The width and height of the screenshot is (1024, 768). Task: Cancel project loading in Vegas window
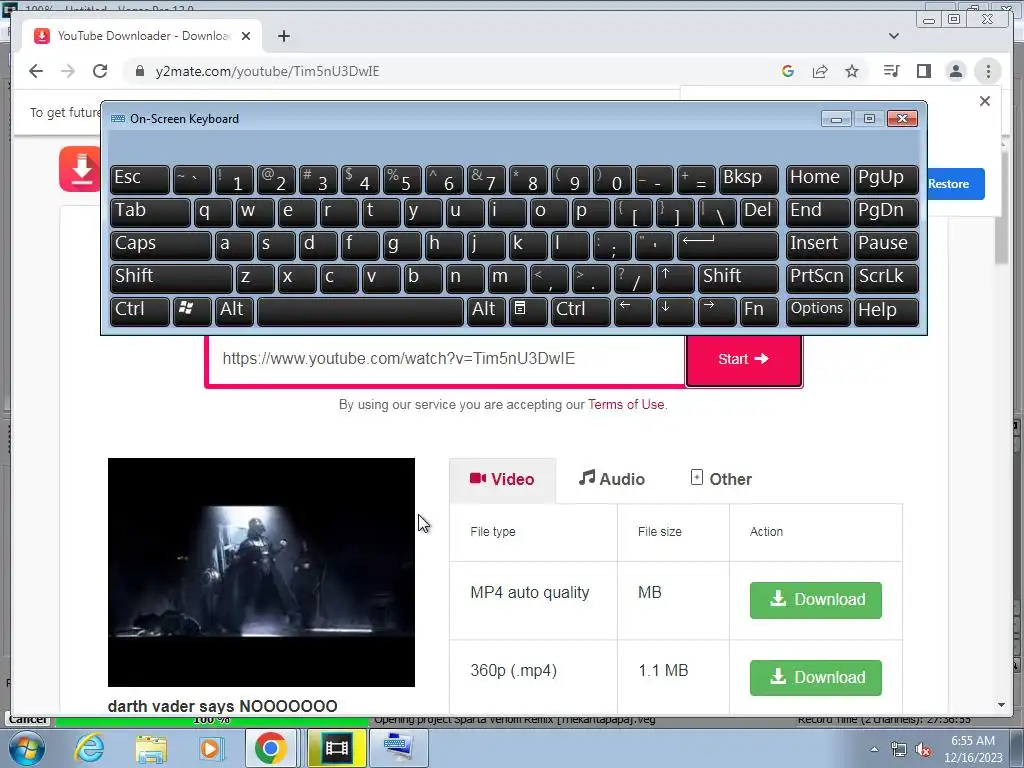click(x=28, y=719)
